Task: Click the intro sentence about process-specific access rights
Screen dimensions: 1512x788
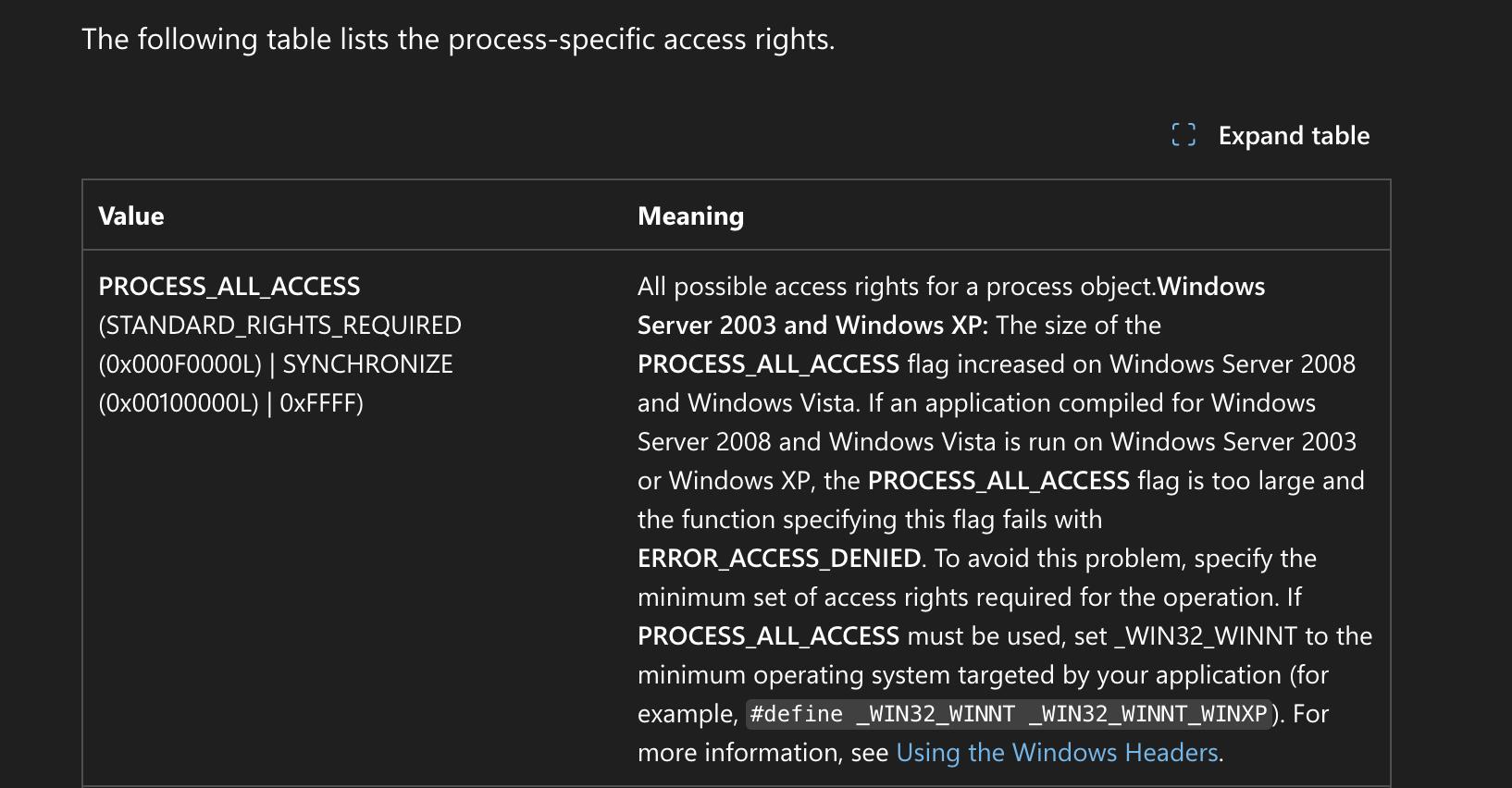Action: tap(458, 40)
